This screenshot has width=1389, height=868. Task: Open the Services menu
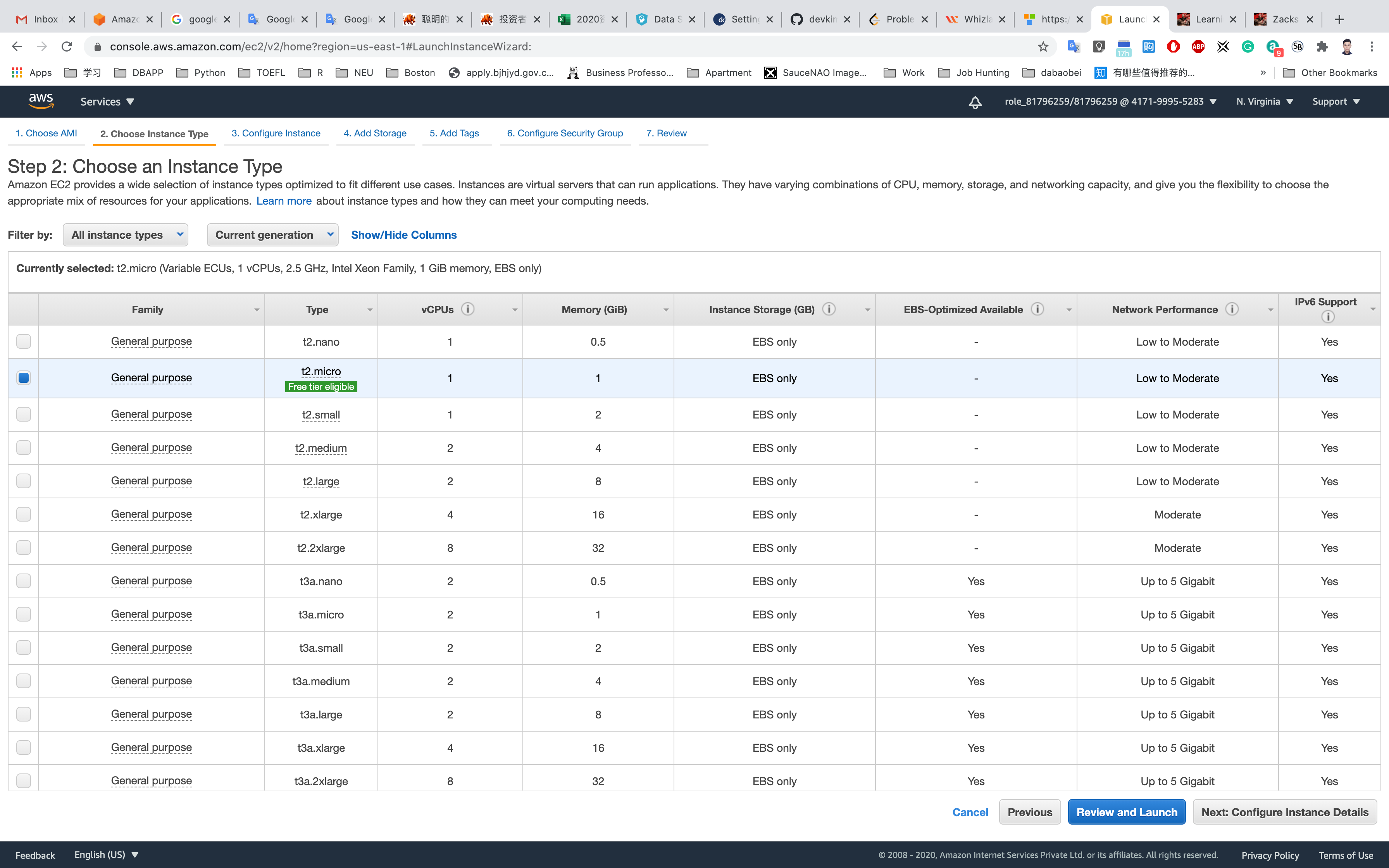click(107, 102)
